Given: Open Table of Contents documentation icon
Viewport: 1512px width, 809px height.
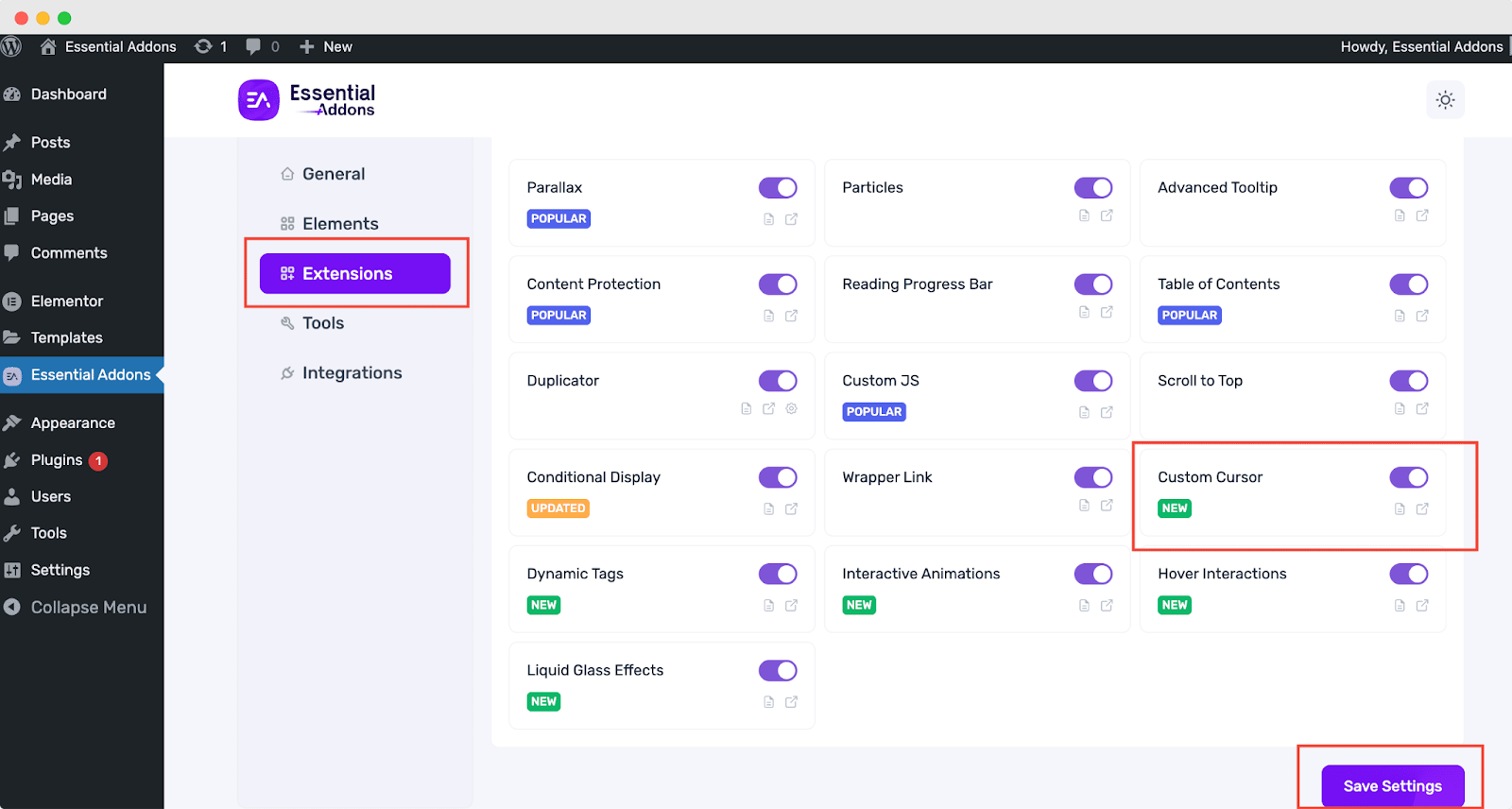Looking at the screenshot, I should pyautogui.click(x=1400, y=316).
